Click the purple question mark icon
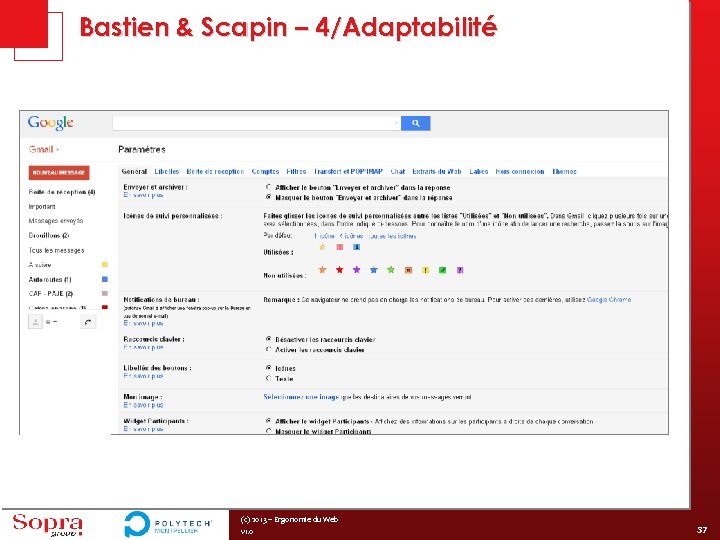 click(x=460, y=270)
